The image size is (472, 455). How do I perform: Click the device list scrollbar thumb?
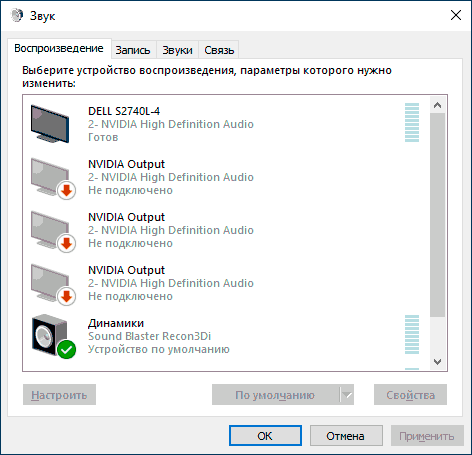437,215
